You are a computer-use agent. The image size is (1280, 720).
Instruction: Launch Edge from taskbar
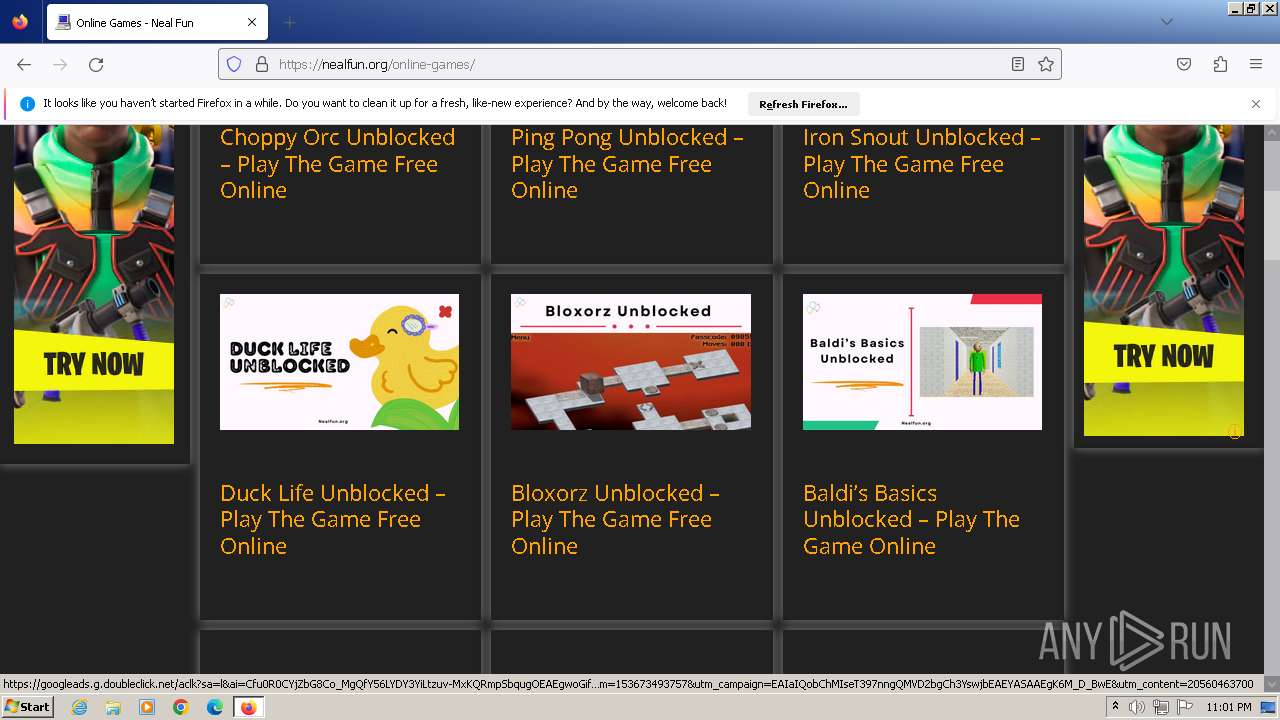(x=215, y=707)
